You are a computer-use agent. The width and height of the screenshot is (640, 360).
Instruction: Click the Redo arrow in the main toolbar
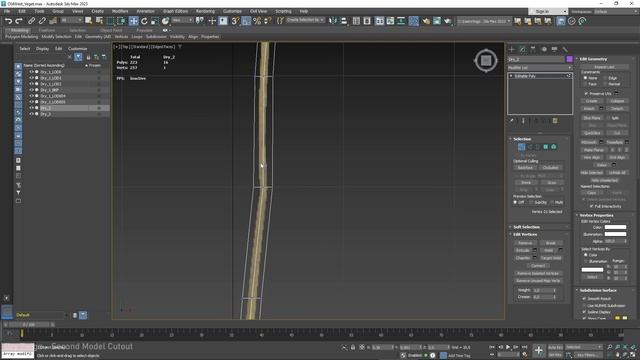[x=19, y=21]
